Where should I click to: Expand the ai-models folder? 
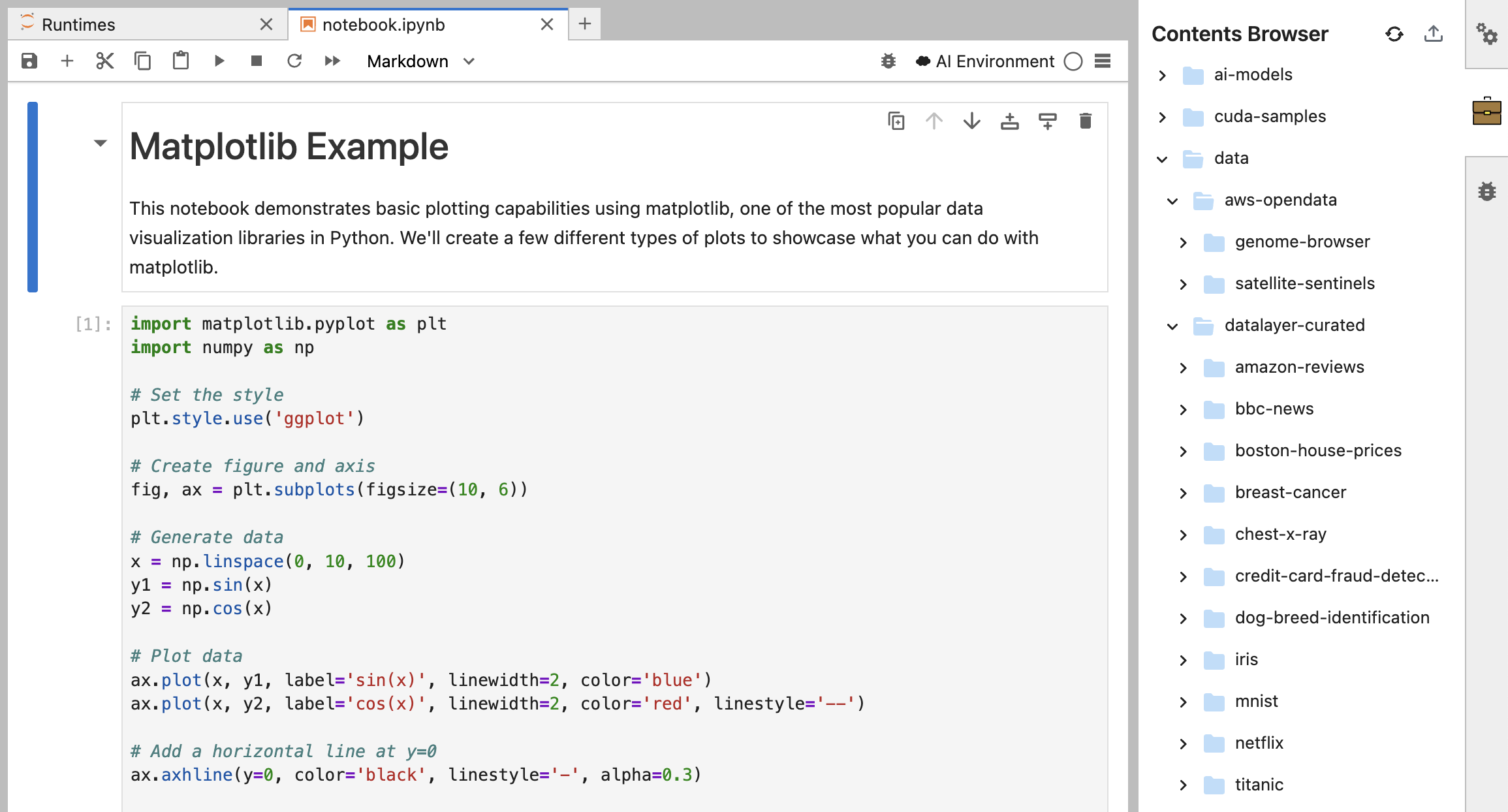point(1162,75)
